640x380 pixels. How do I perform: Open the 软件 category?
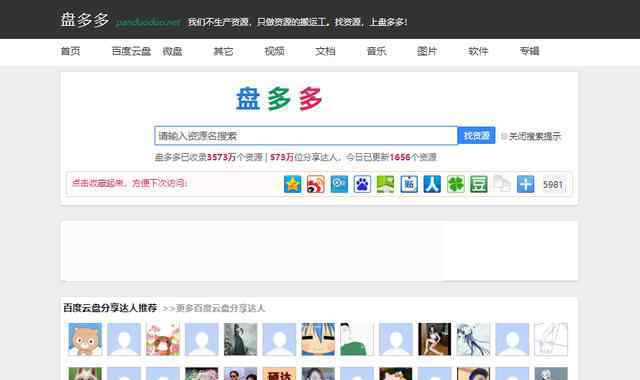tap(478, 51)
